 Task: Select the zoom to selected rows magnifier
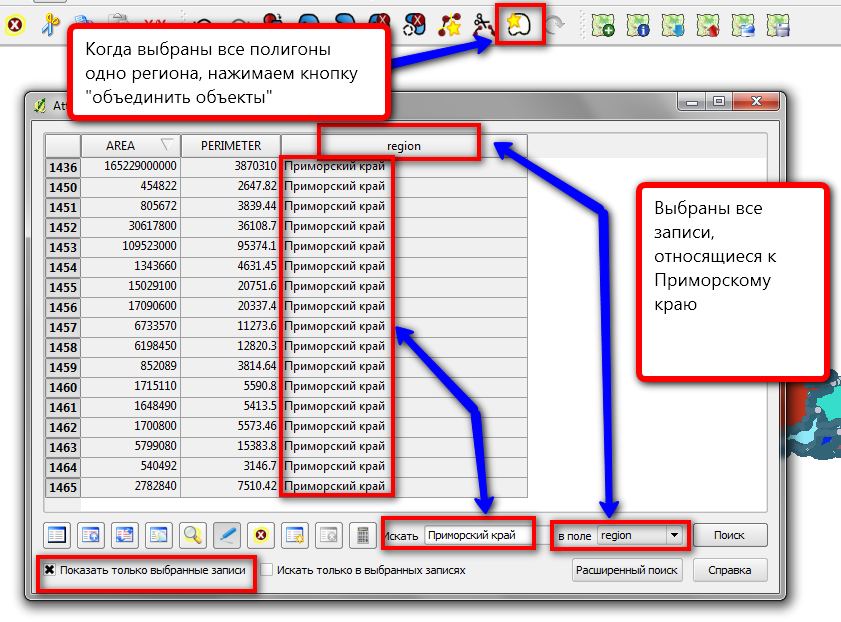193,535
